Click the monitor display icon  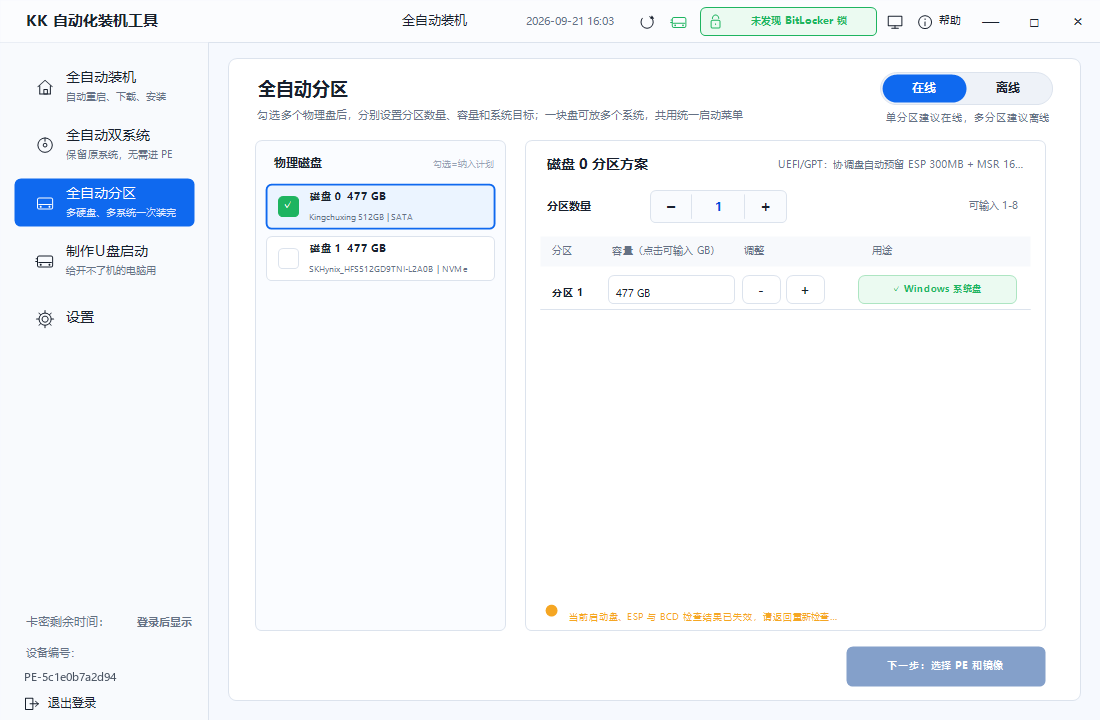pyautogui.click(x=894, y=22)
